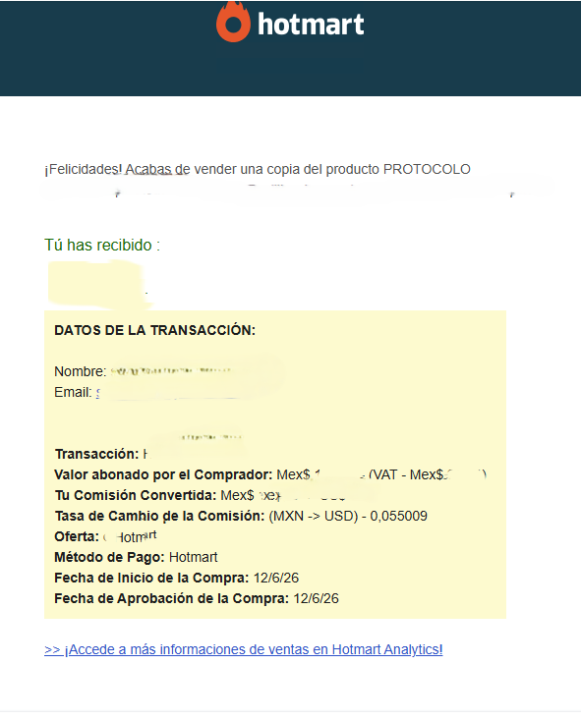Click the purchase start date 12/6/26
Screen dimensions: 581x720
(276, 578)
